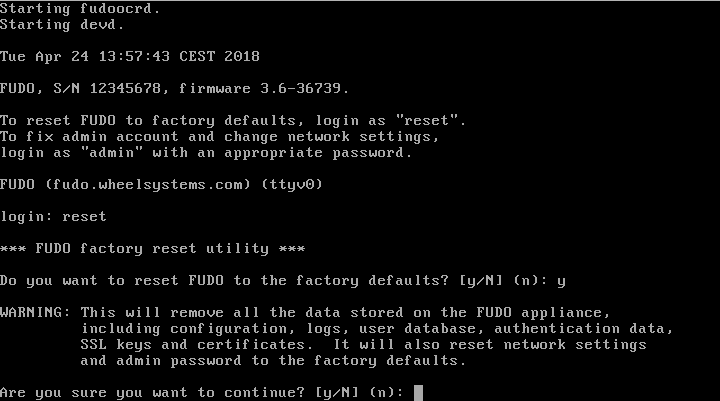Select the 'WARNING:' label text
The height and width of the screenshot is (401, 720).
(35, 312)
